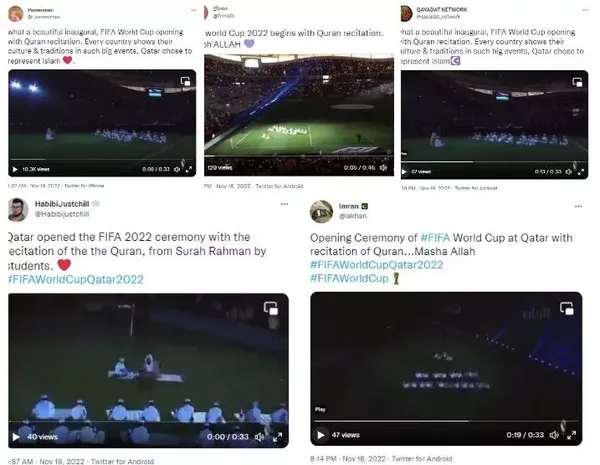Seek along Imran's video progress bar

point(446,421)
